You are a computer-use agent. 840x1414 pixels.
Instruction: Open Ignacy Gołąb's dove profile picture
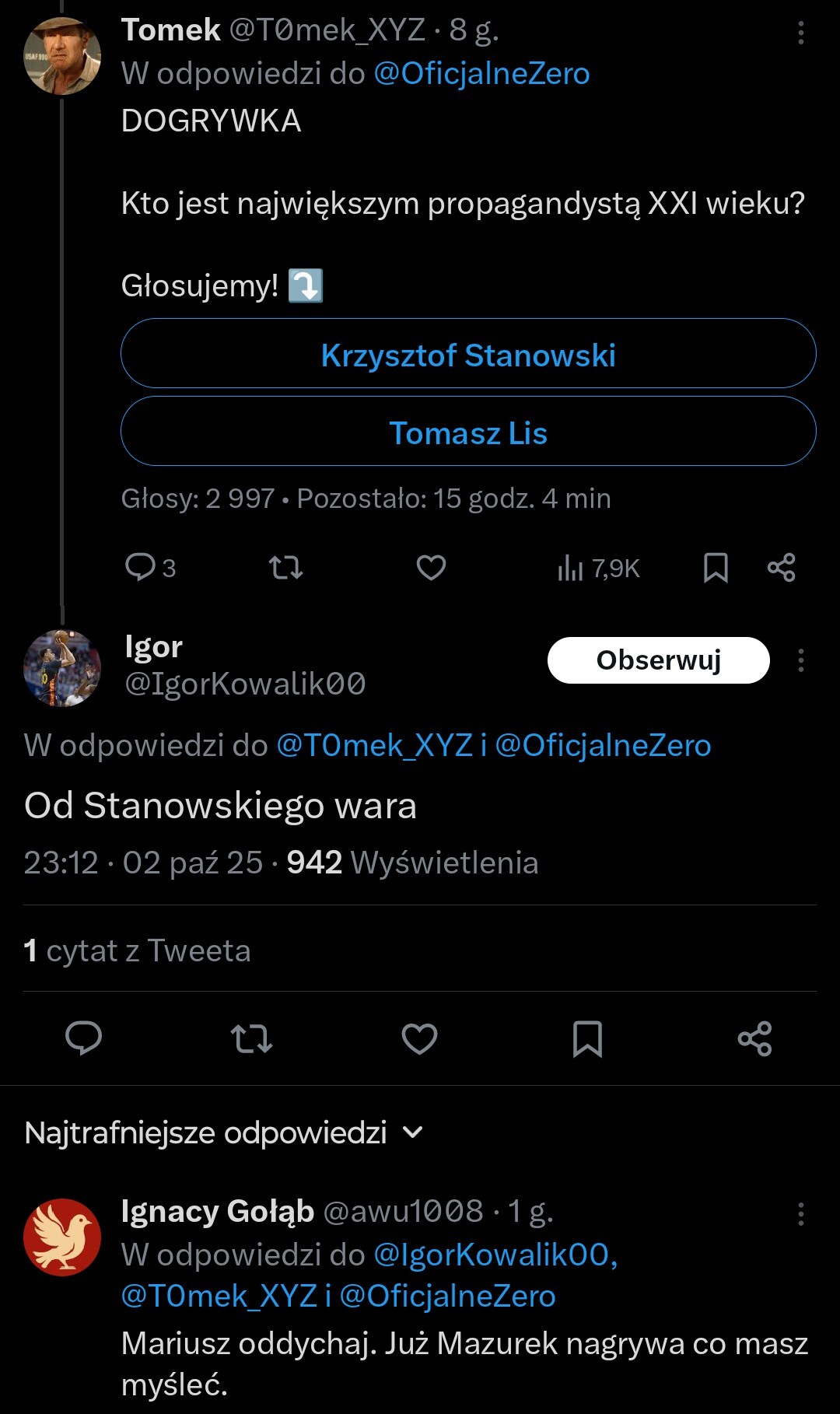click(x=62, y=1237)
